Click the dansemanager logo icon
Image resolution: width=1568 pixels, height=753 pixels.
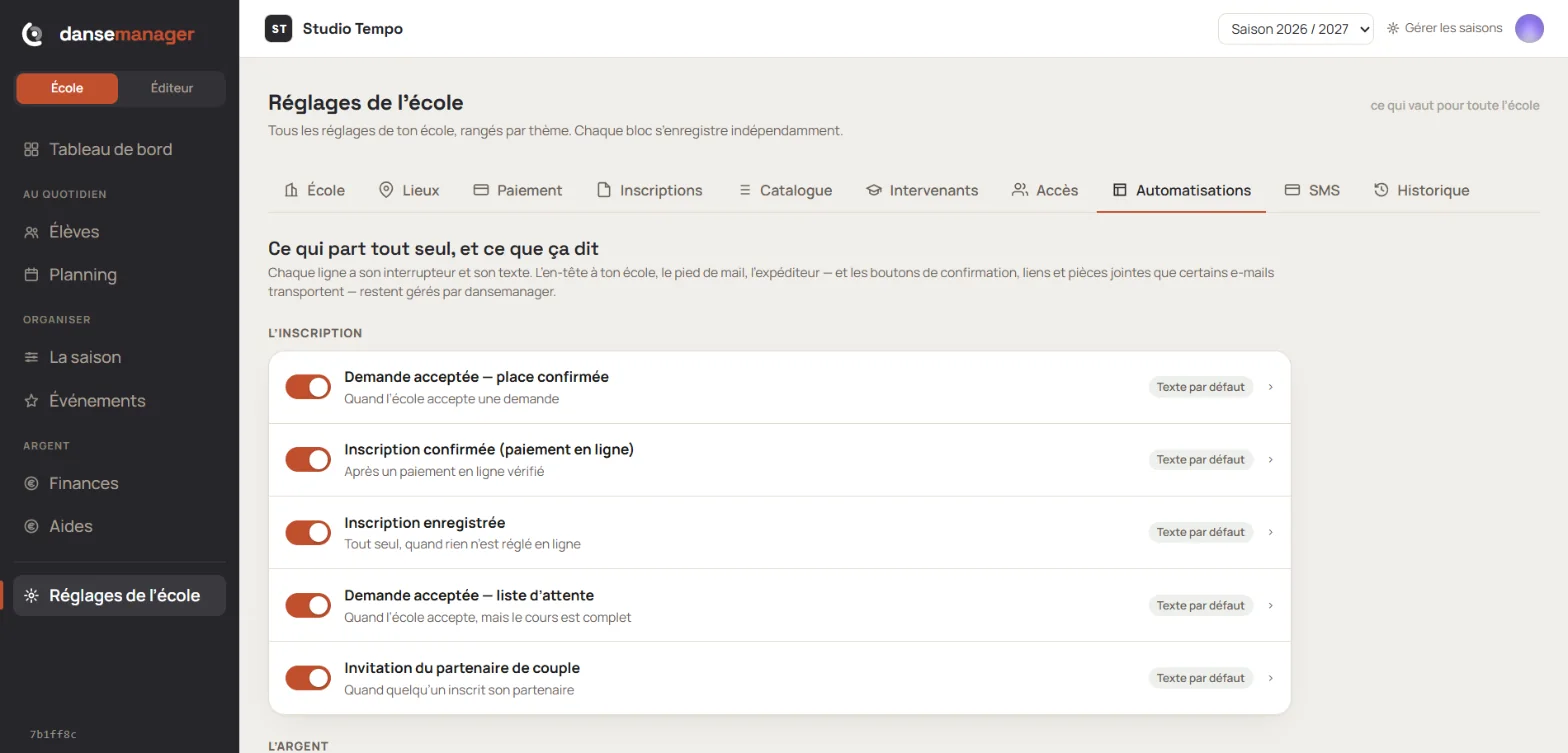[x=33, y=35]
